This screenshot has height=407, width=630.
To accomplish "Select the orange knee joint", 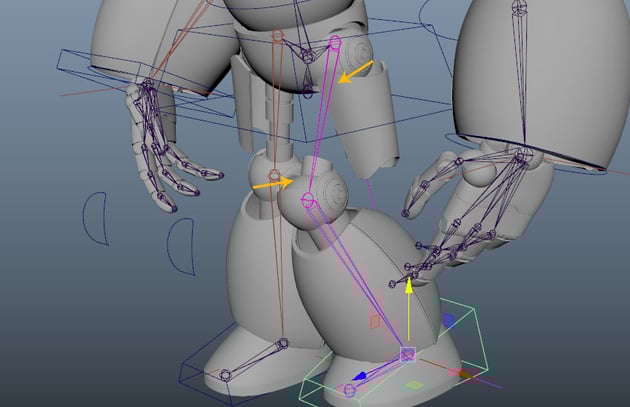I will coord(274,176).
